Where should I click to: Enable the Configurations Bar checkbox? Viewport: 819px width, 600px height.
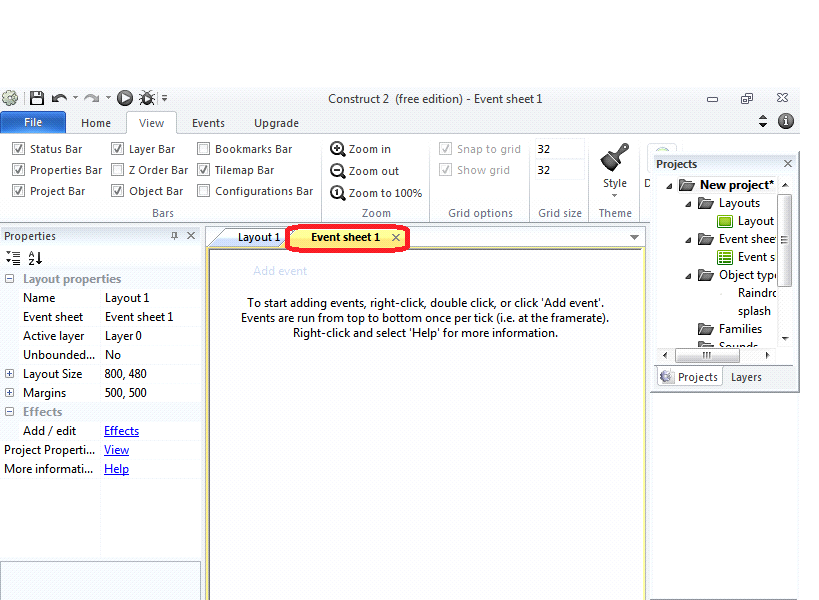coord(204,191)
